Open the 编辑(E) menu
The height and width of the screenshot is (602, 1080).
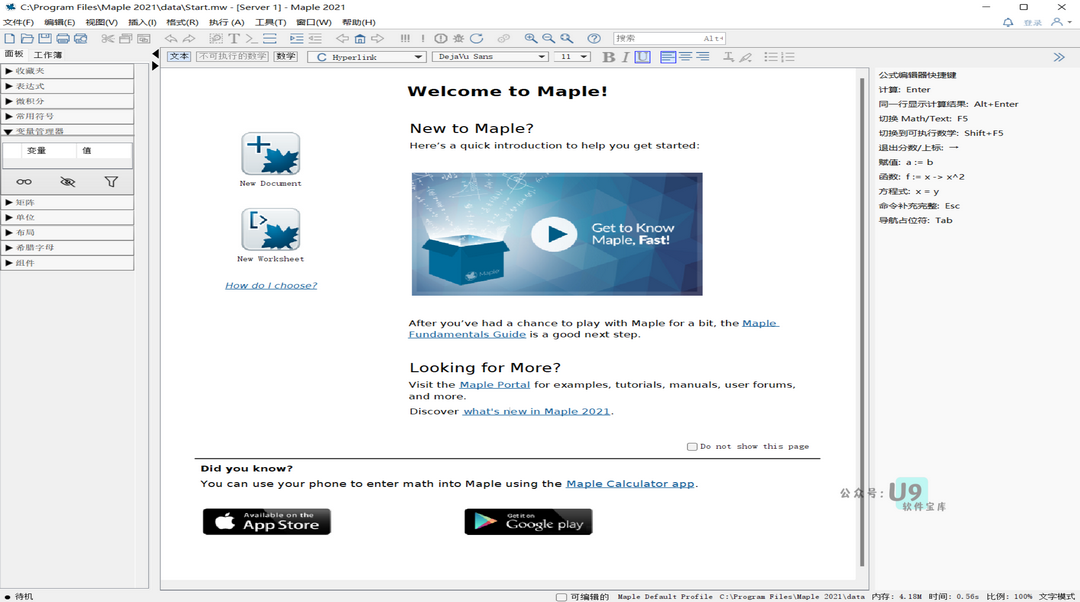click(59, 23)
